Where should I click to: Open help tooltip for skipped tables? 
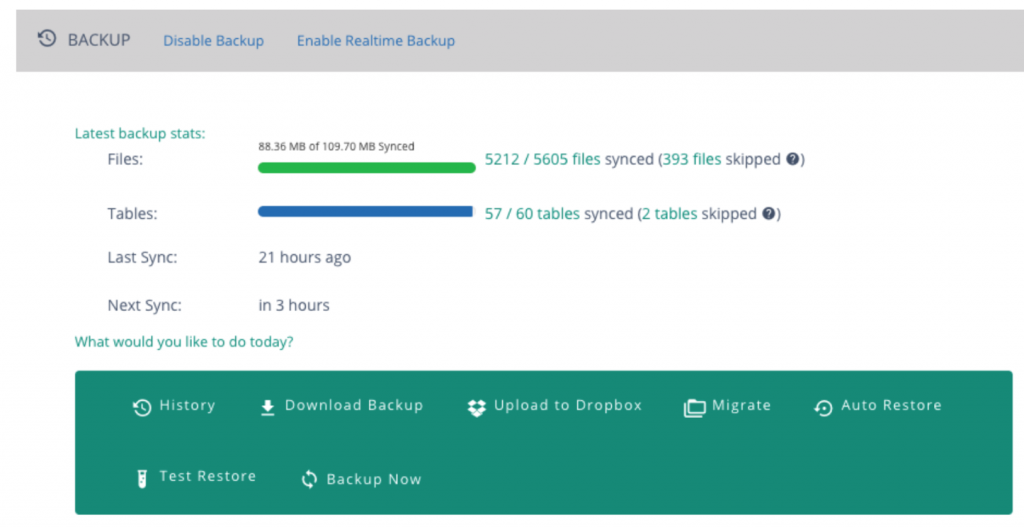[769, 213]
